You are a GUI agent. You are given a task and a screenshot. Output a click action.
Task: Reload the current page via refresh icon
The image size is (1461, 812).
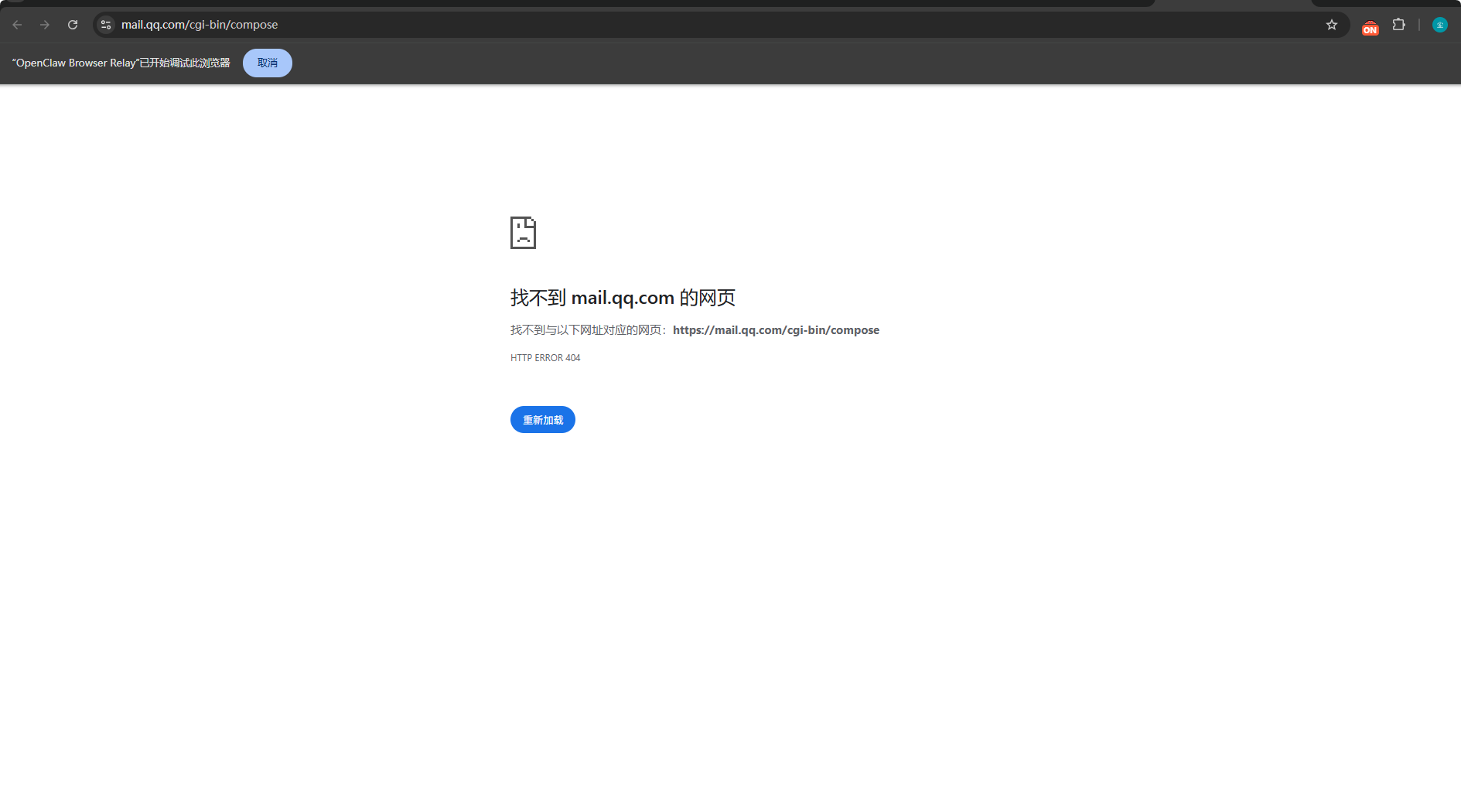tap(73, 24)
